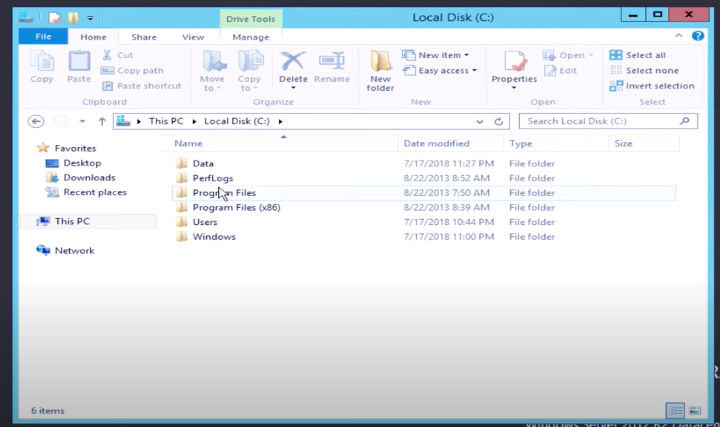The image size is (720, 427).
Task: Click the Copy icon in Clipboard group
Action: pos(42,61)
